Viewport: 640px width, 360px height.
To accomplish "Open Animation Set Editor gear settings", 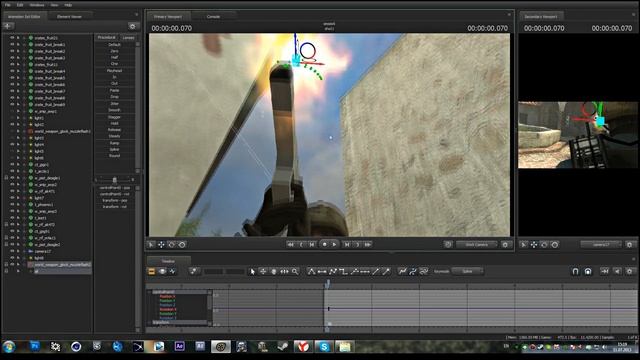I will click(133, 26).
